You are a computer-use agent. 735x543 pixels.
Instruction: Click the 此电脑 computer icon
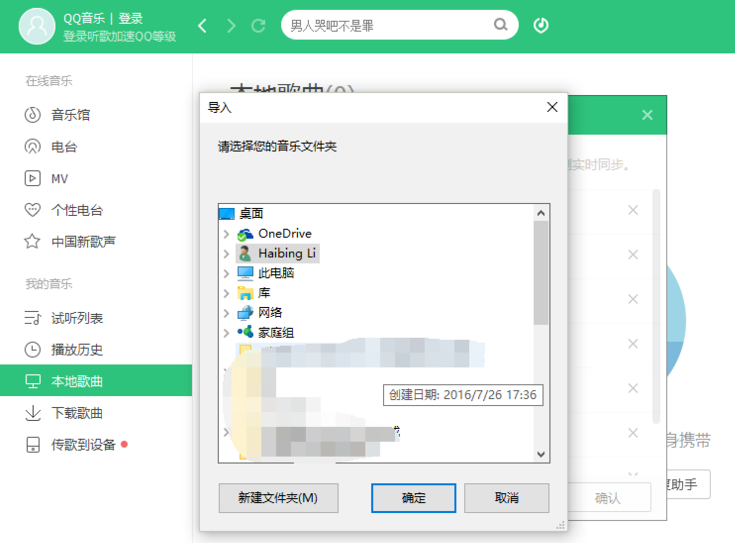245,273
